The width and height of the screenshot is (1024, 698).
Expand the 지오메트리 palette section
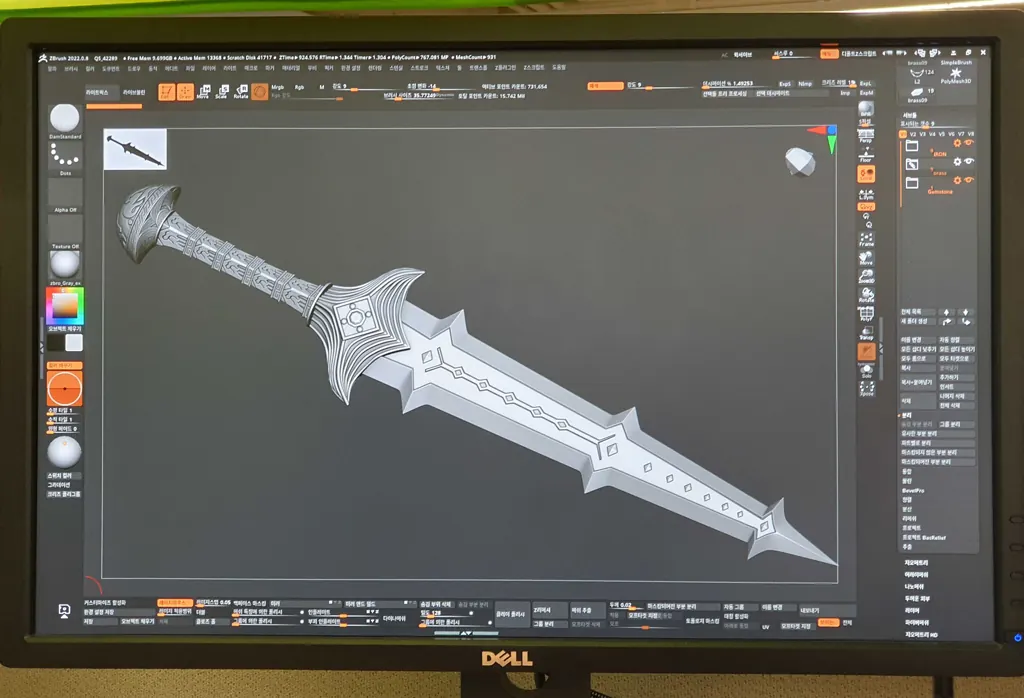916,562
